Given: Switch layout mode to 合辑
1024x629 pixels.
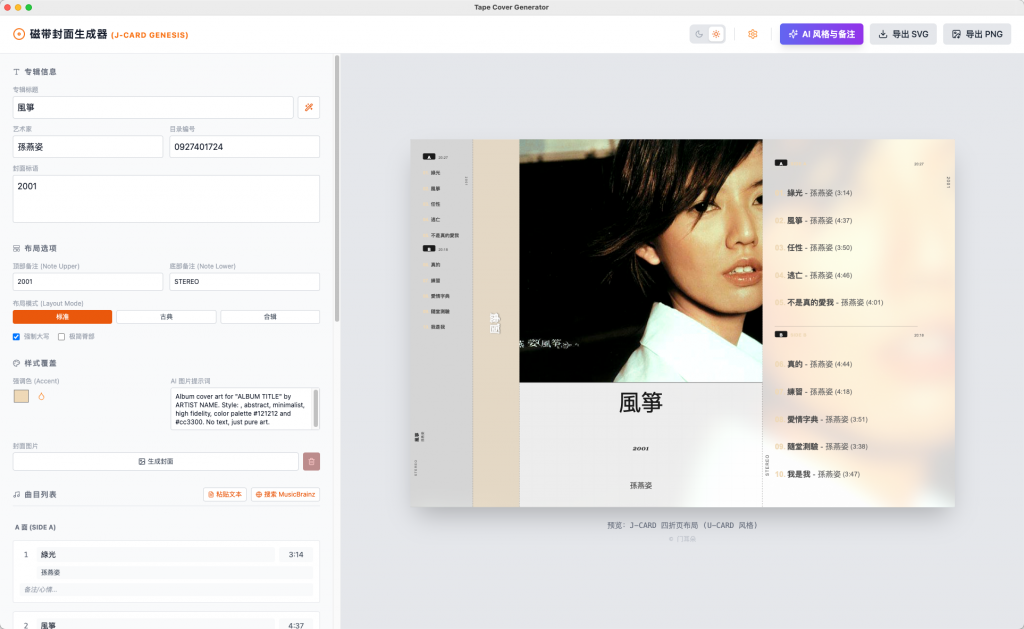Looking at the screenshot, I should point(270,317).
